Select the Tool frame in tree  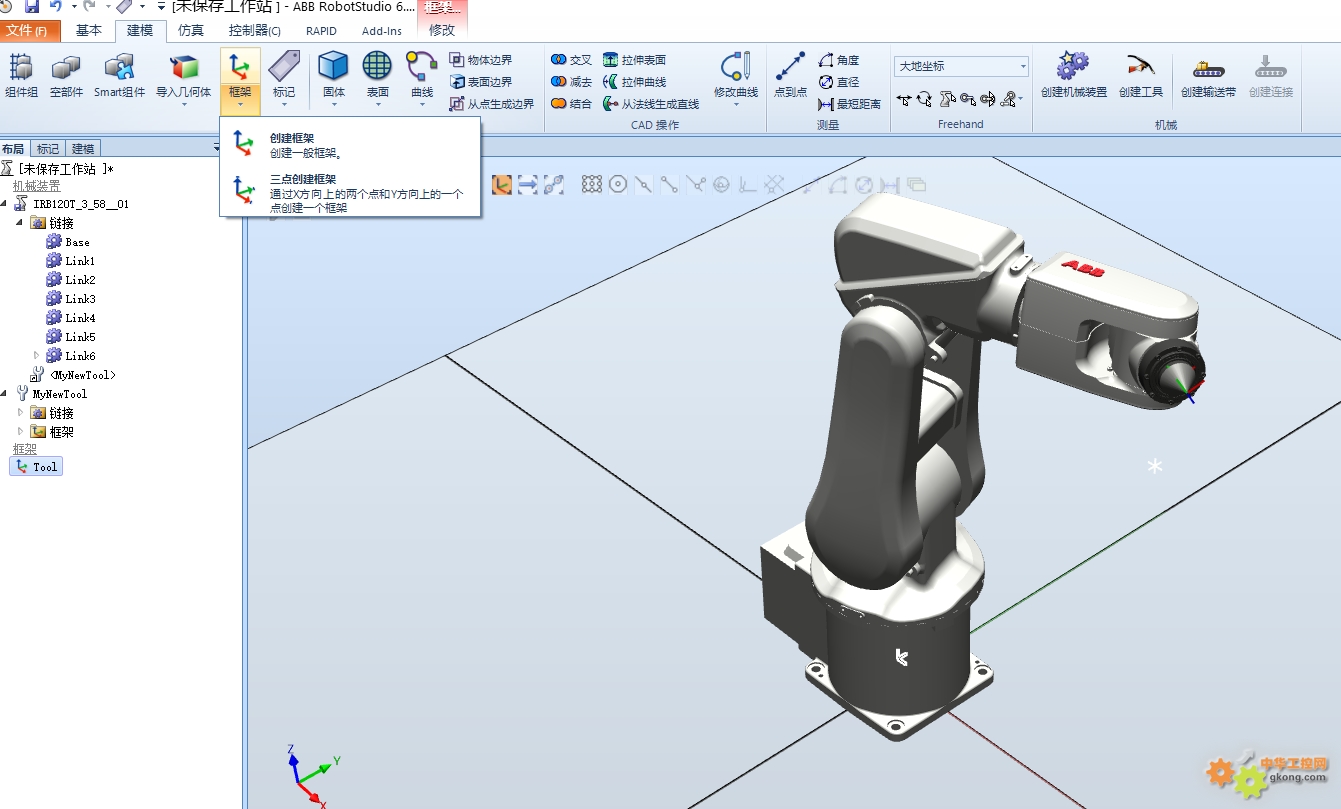[36, 467]
